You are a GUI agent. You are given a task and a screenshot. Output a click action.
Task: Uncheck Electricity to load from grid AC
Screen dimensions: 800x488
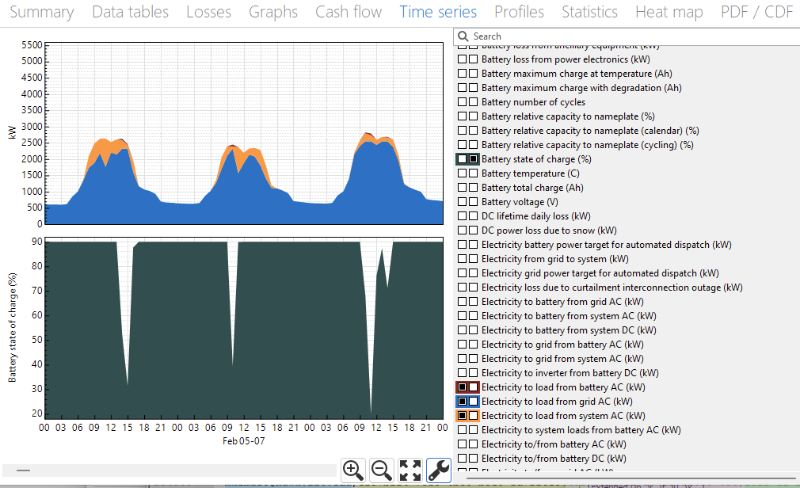(463, 401)
